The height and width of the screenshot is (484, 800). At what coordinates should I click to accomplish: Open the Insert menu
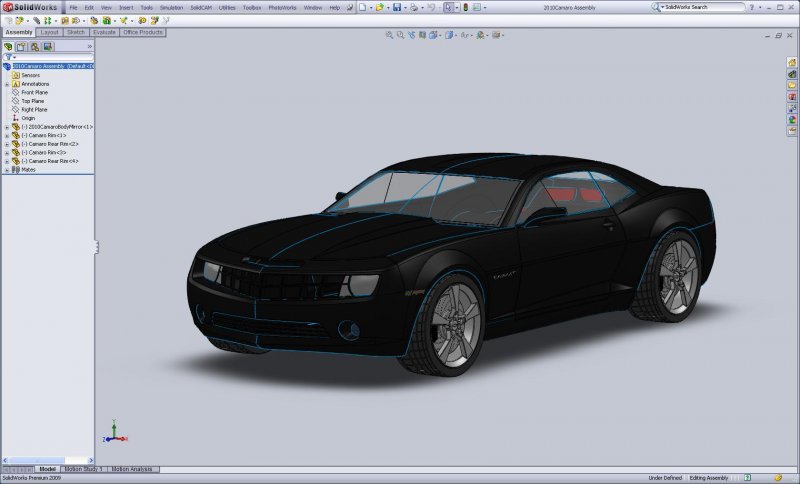pos(126,8)
